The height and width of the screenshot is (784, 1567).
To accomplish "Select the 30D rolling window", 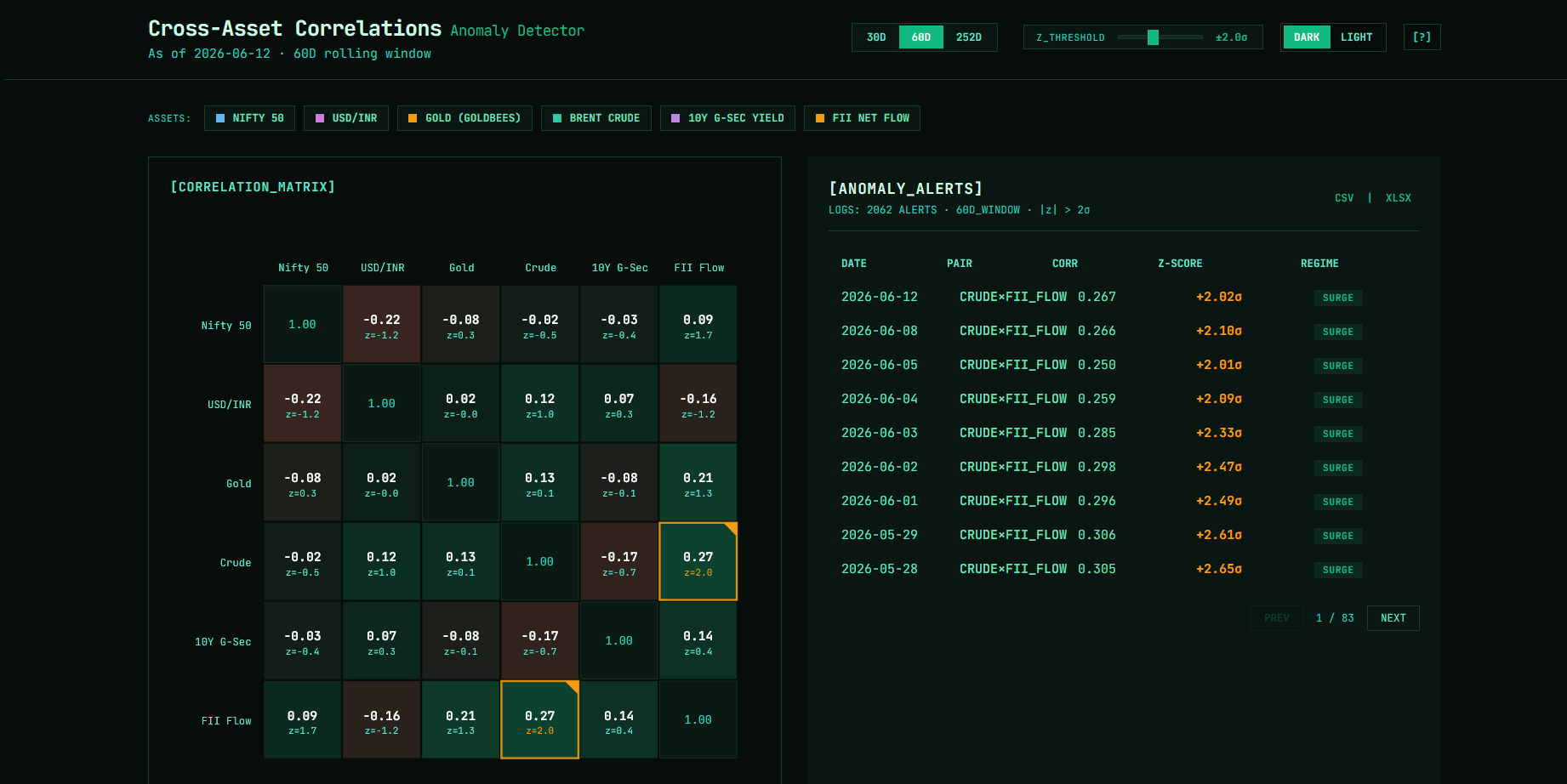I will 876,37.
